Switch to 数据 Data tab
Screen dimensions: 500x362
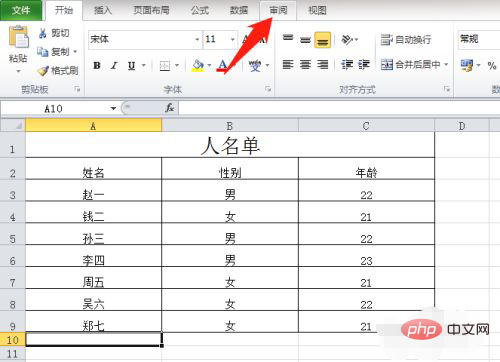point(239,10)
